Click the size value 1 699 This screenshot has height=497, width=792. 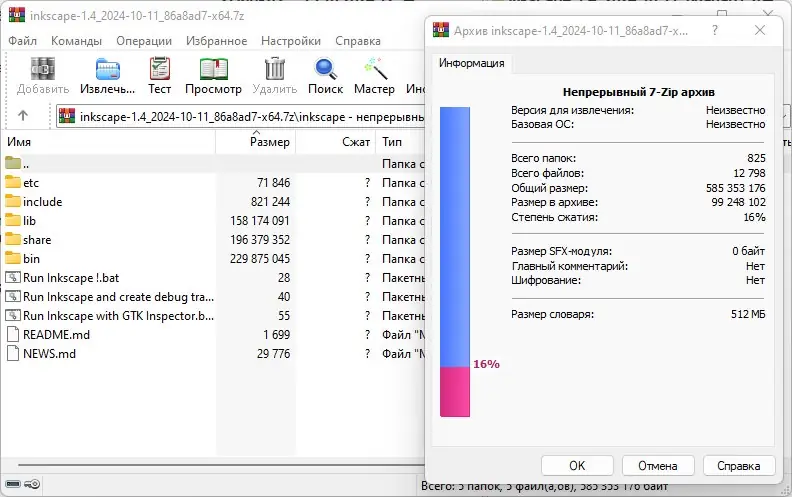[276, 334]
